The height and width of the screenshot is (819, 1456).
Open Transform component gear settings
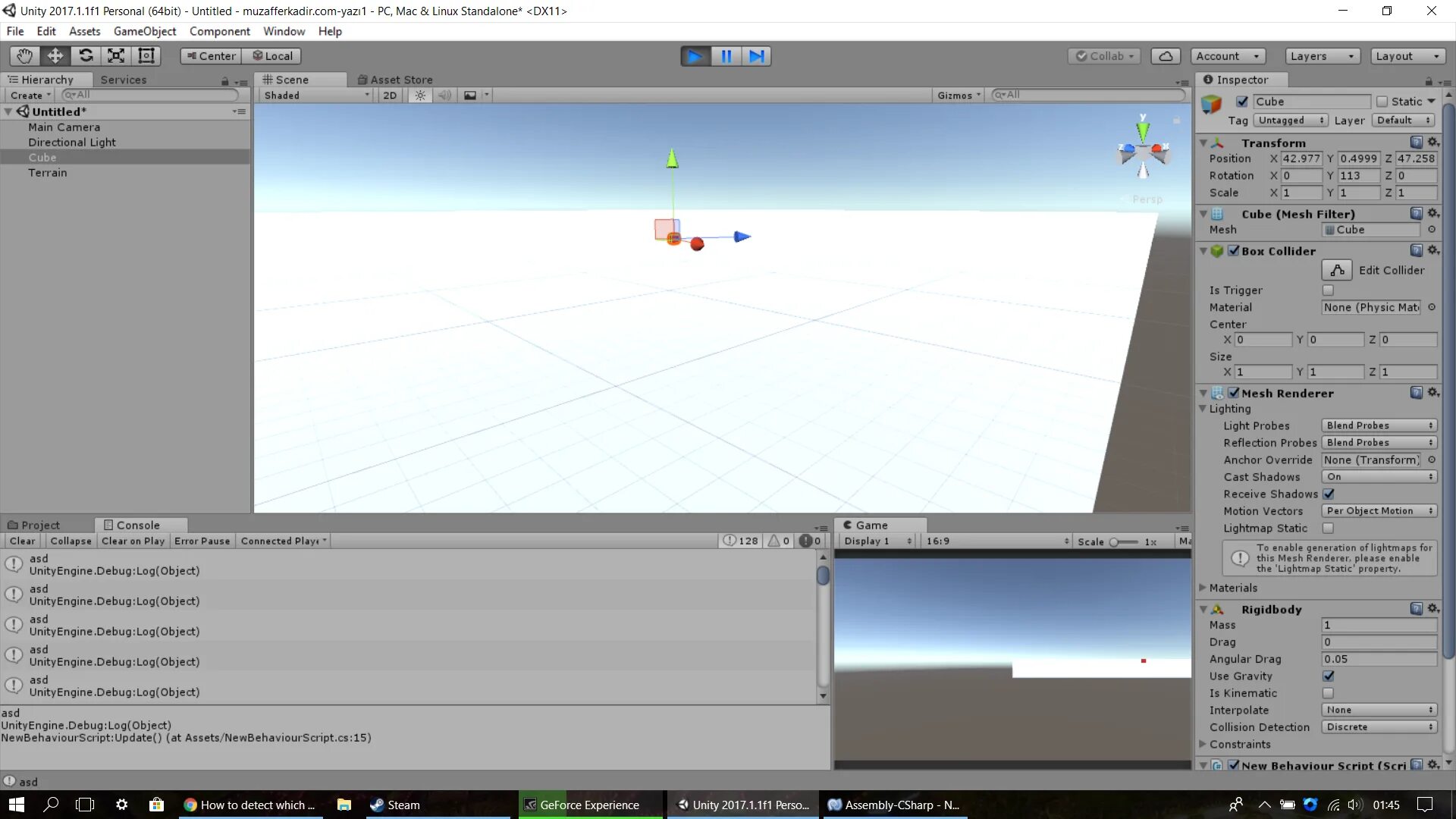[1433, 143]
